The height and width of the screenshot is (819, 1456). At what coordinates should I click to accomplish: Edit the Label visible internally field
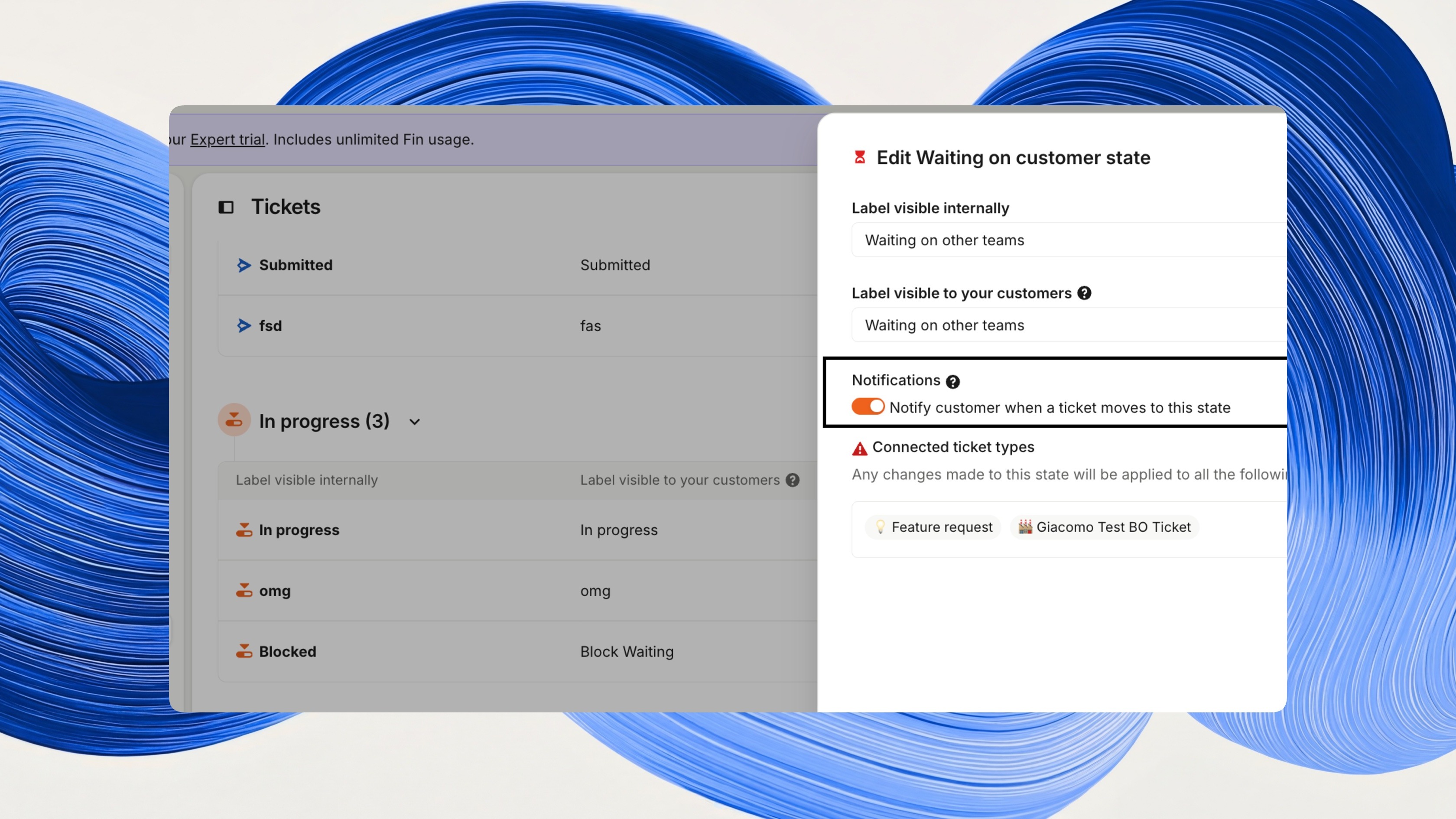(x=1069, y=240)
